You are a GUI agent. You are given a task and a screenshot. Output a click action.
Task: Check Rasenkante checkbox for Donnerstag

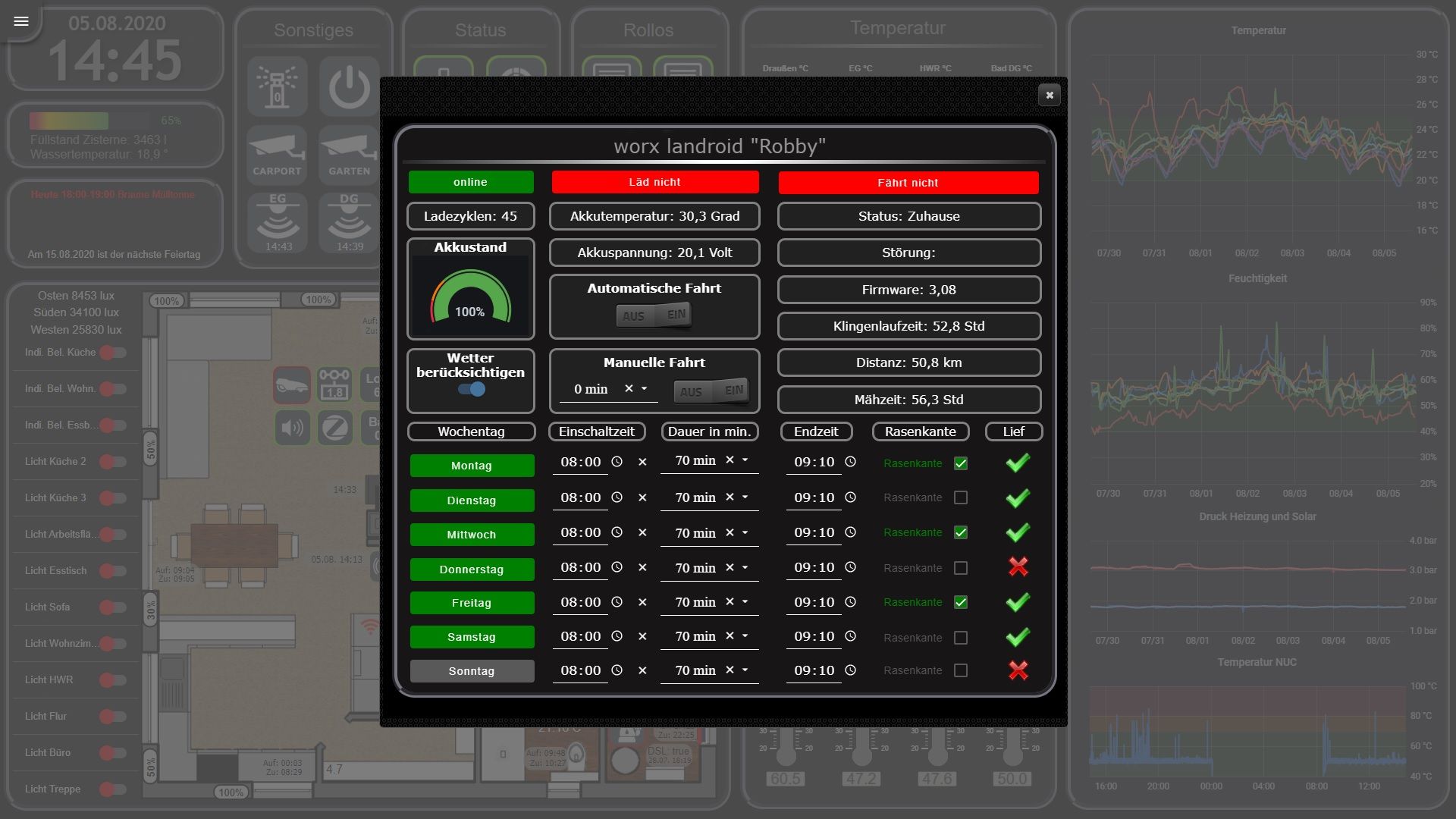pos(961,568)
